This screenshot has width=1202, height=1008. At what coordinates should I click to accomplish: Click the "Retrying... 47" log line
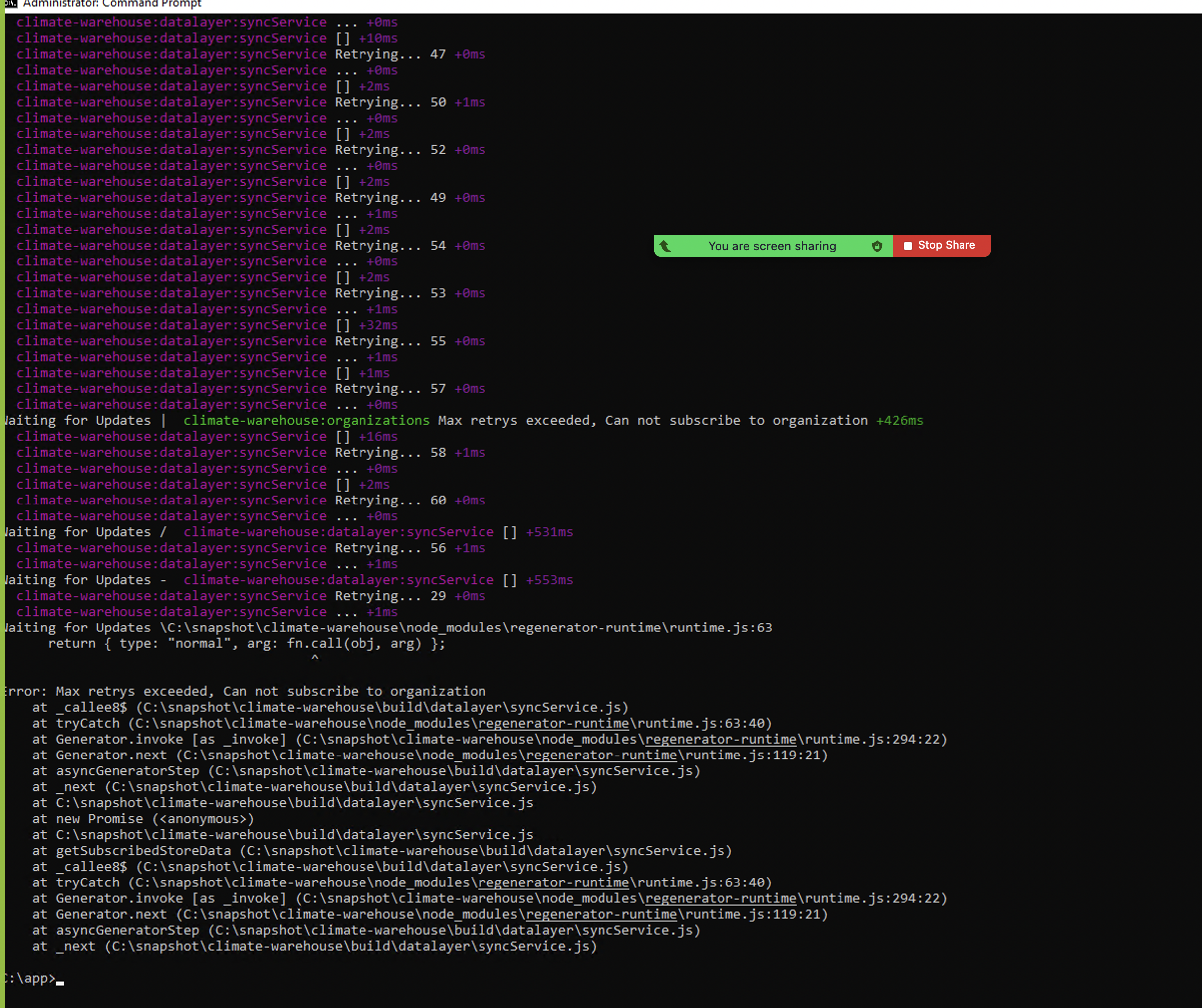click(x=250, y=54)
